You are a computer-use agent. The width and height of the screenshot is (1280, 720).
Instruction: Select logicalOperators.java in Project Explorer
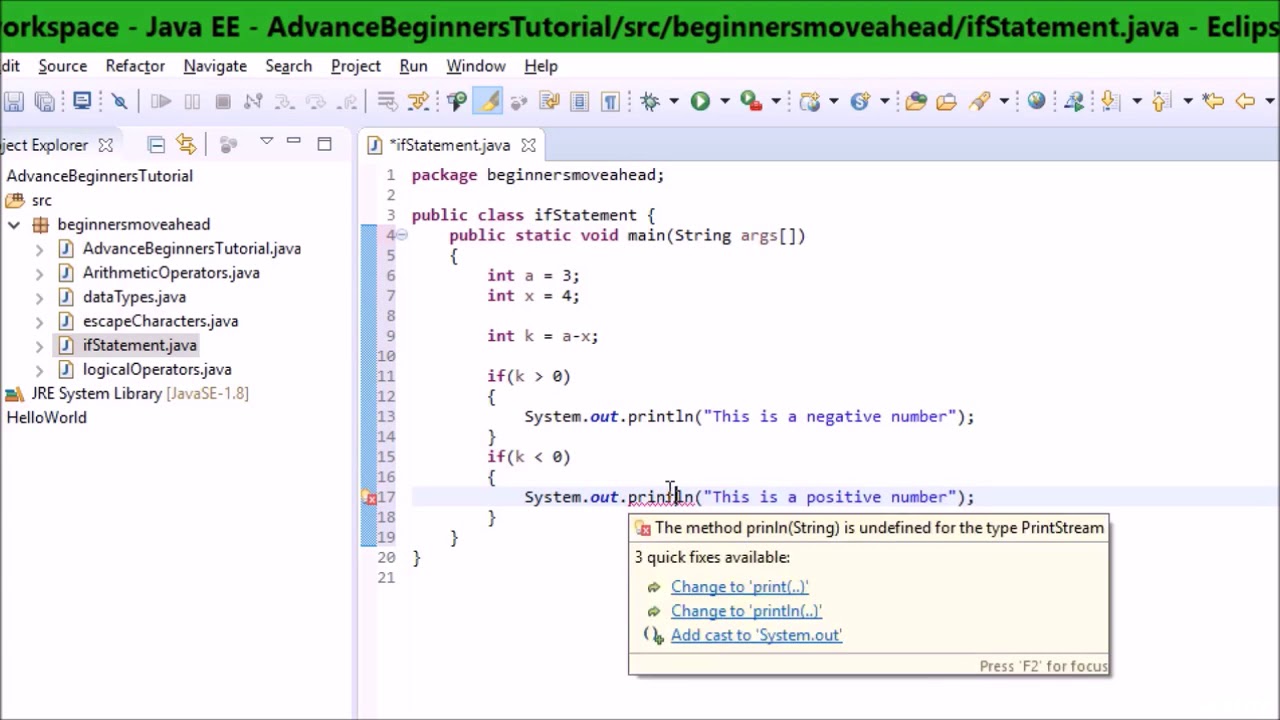click(x=157, y=369)
